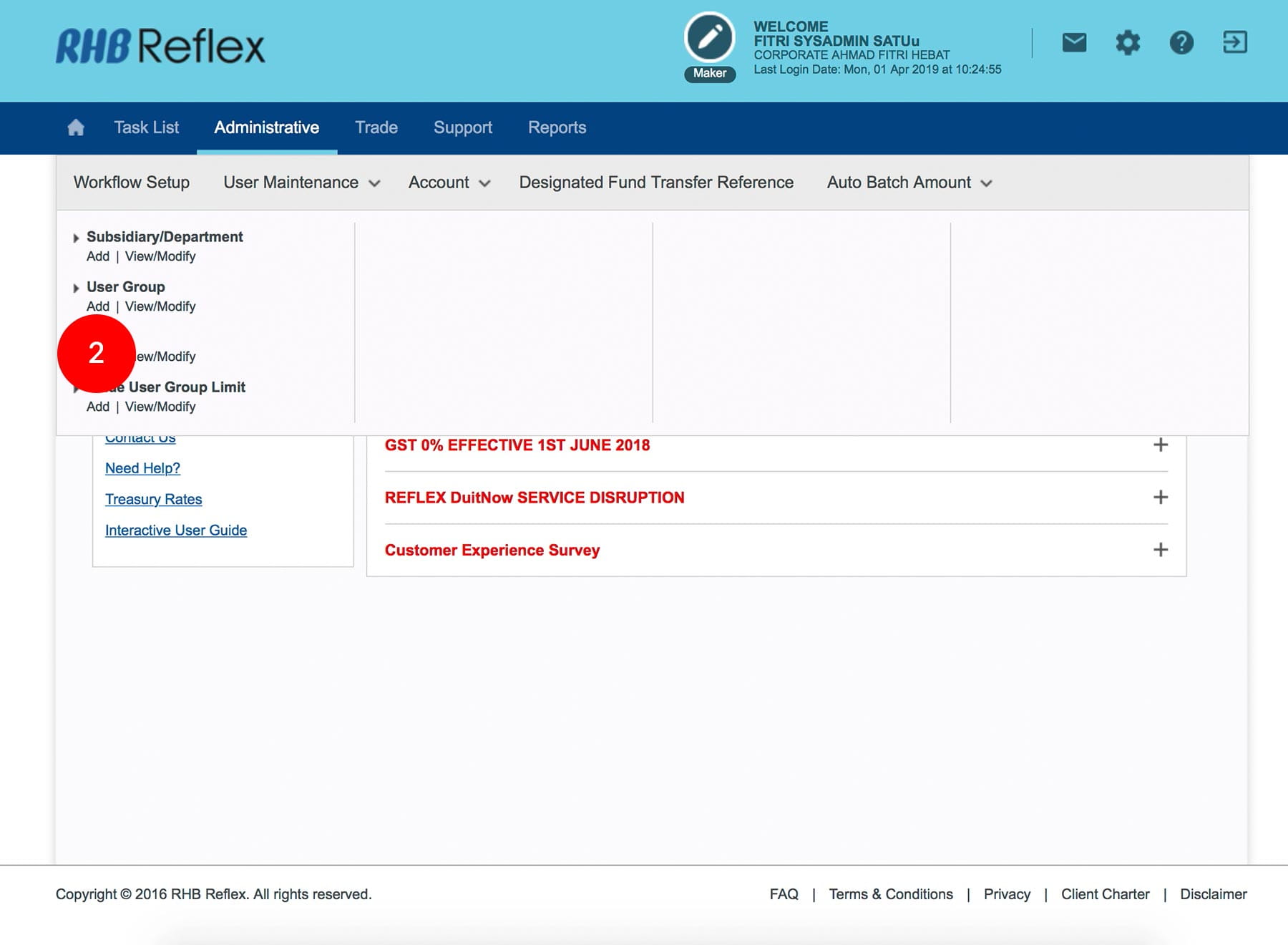
Task: Open the Interactive User Guide link
Action: pos(176,530)
